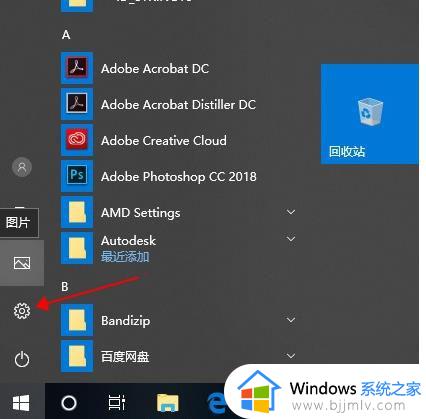Open the Settings gear in Start sidebar
426x419 pixels.
click(22, 311)
